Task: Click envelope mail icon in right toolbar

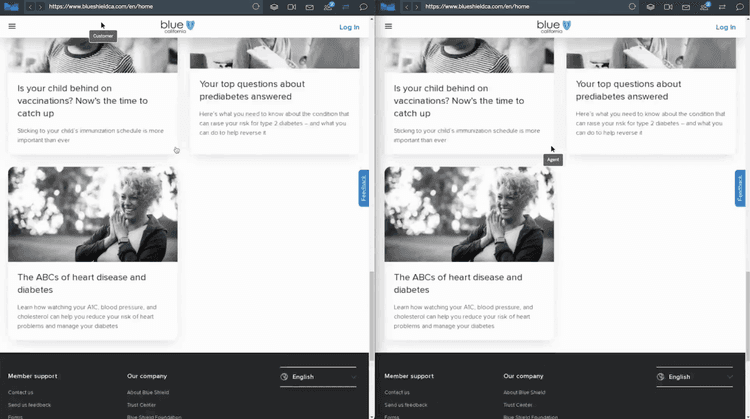Action: pyautogui.click(x=686, y=7)
